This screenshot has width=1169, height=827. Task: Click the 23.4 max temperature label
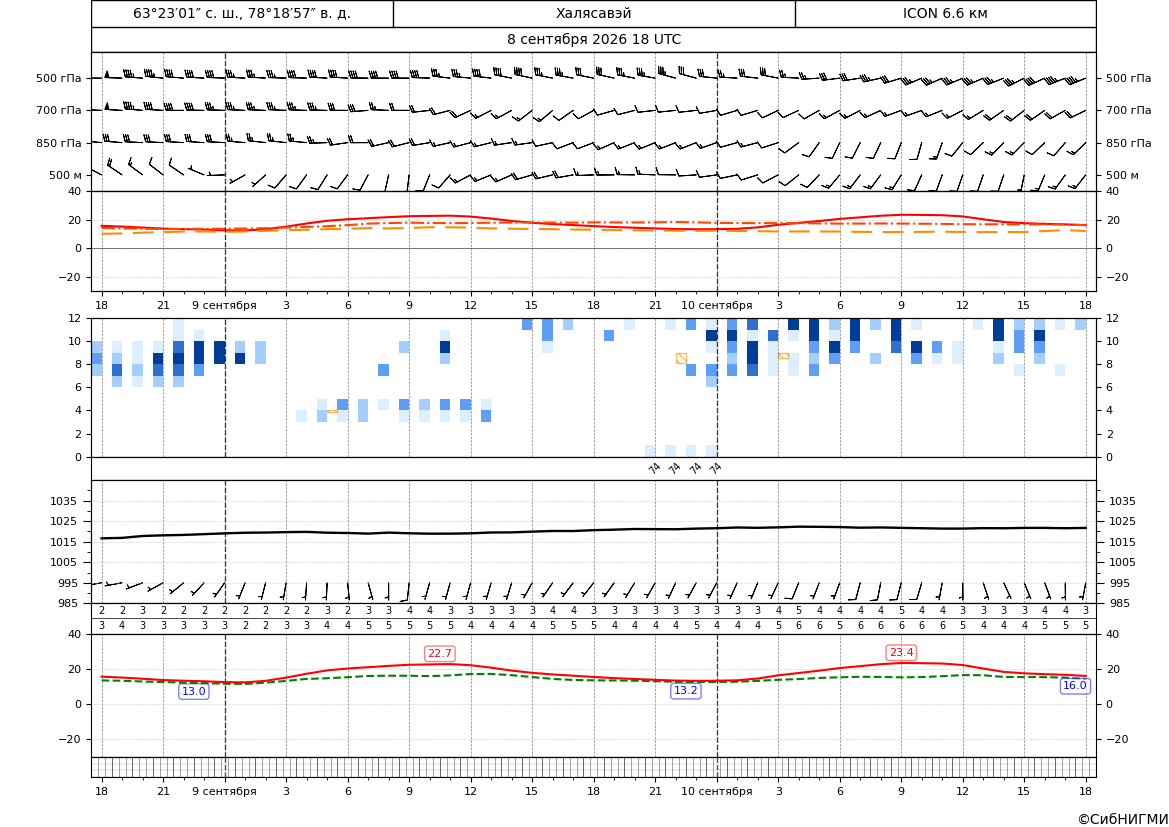point(901,653)
